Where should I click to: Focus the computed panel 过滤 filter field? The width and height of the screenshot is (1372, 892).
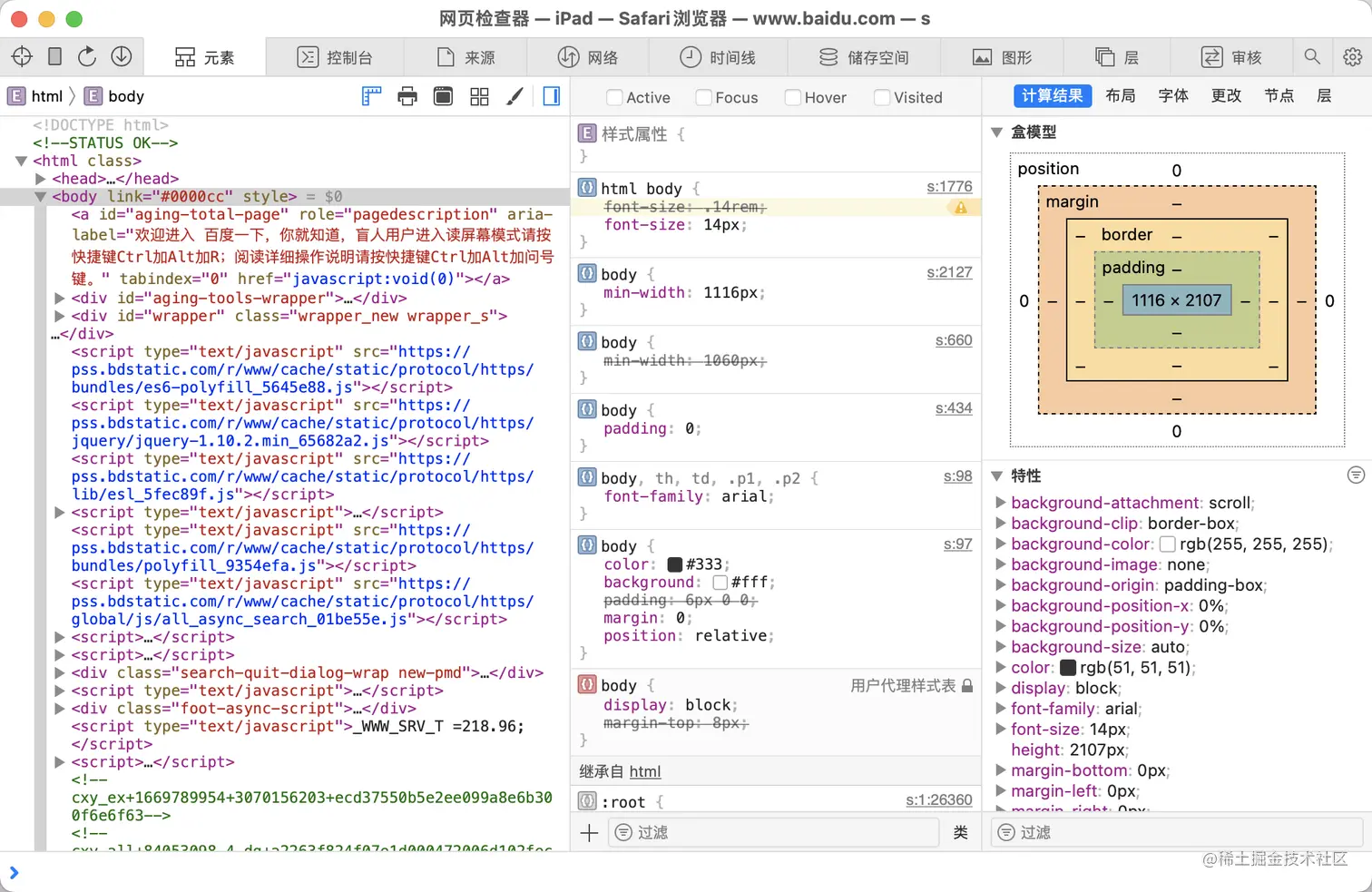1177,832
